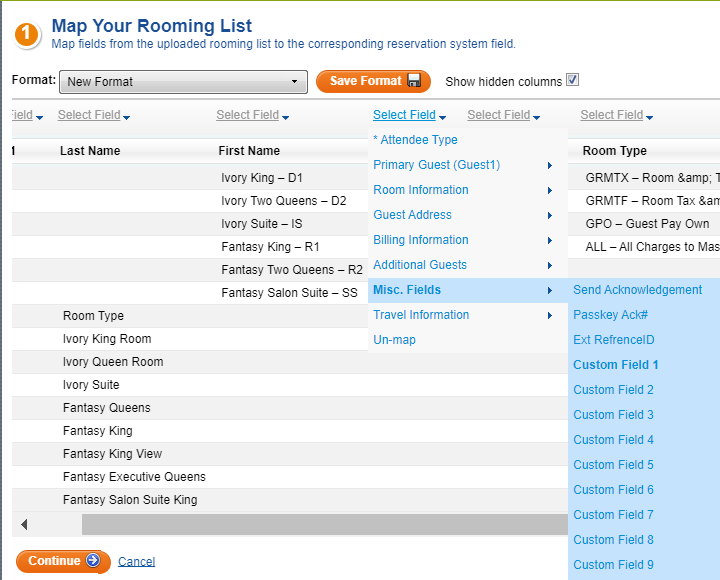This screenshot has width=720, height=580.
Task: Open Select Field dropdown above First Name column
Action: [252, 116]
